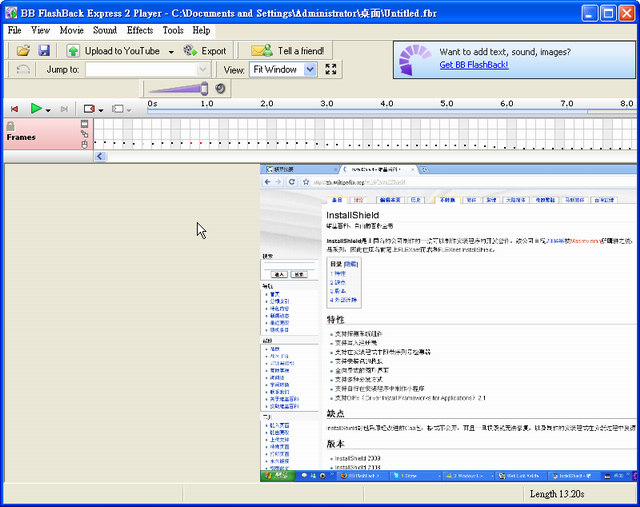The image size is (640, 507).
Task: Open a recording with the folder icon
Action: pyautogui.click(x=24, y=50)
